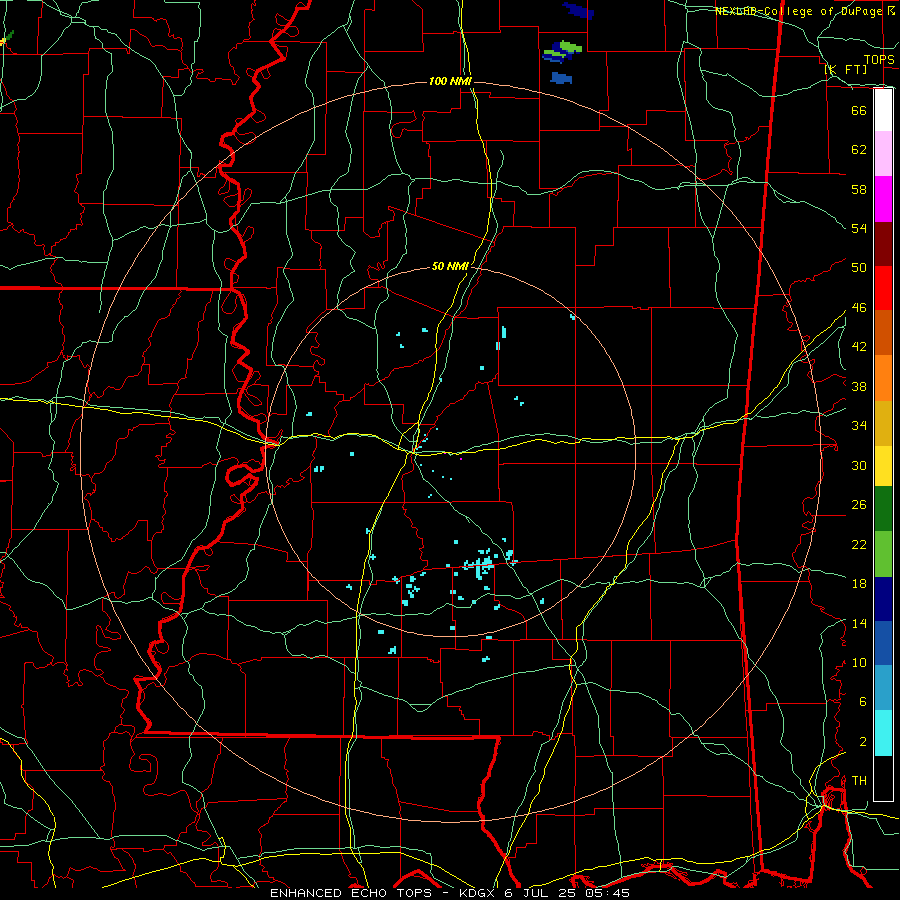Select the light pink color scale segment

(x=883, y=154)
